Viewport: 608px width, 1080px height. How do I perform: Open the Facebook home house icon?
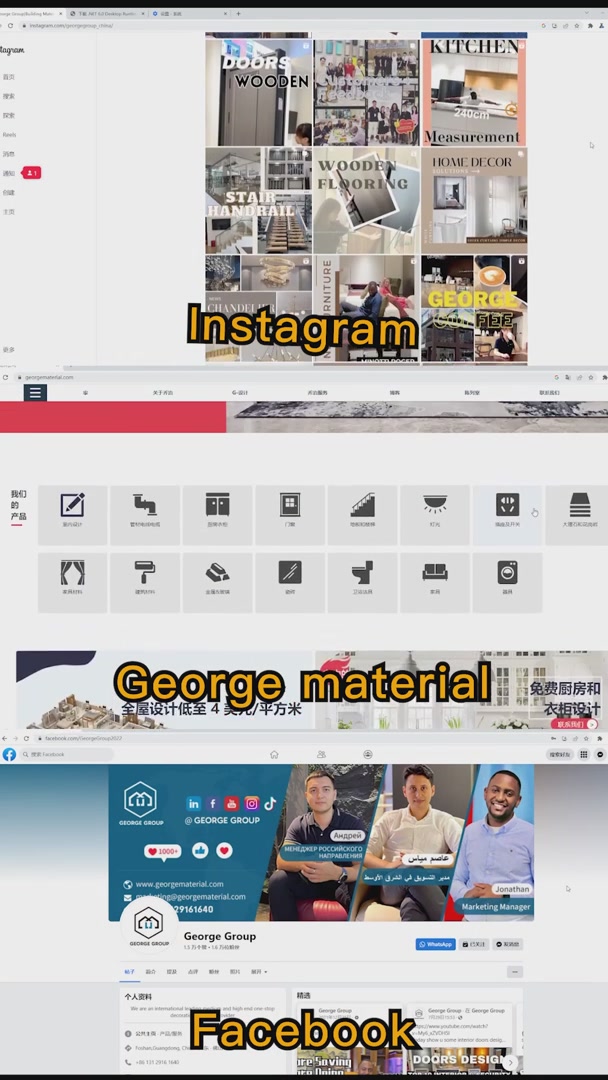coord(274,754)
